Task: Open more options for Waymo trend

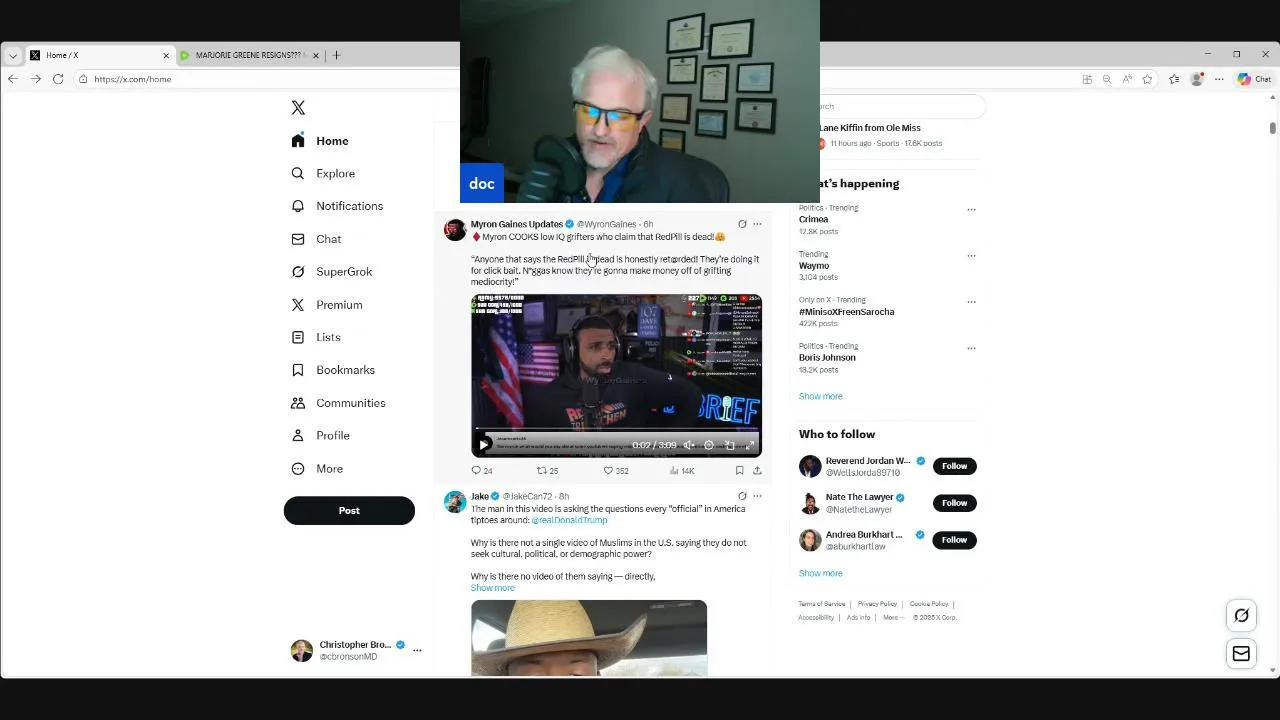Action: 971,256
